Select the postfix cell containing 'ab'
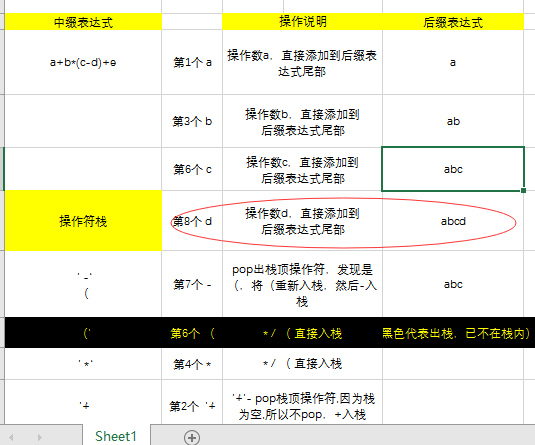535x445 pixels. [453, 121]
